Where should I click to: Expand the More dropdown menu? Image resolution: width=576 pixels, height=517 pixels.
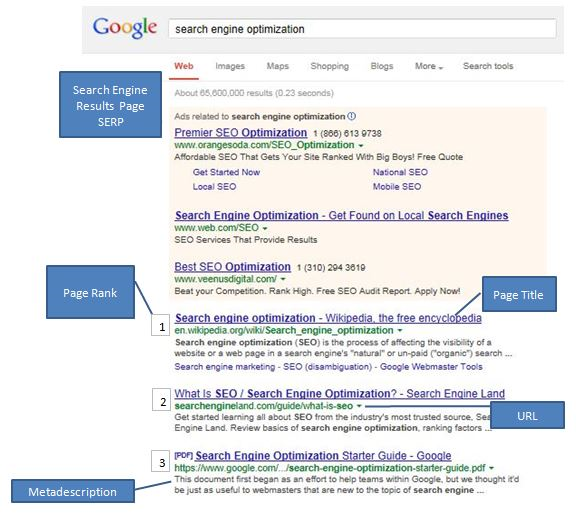pyautogui.click(x=429, y=66)
